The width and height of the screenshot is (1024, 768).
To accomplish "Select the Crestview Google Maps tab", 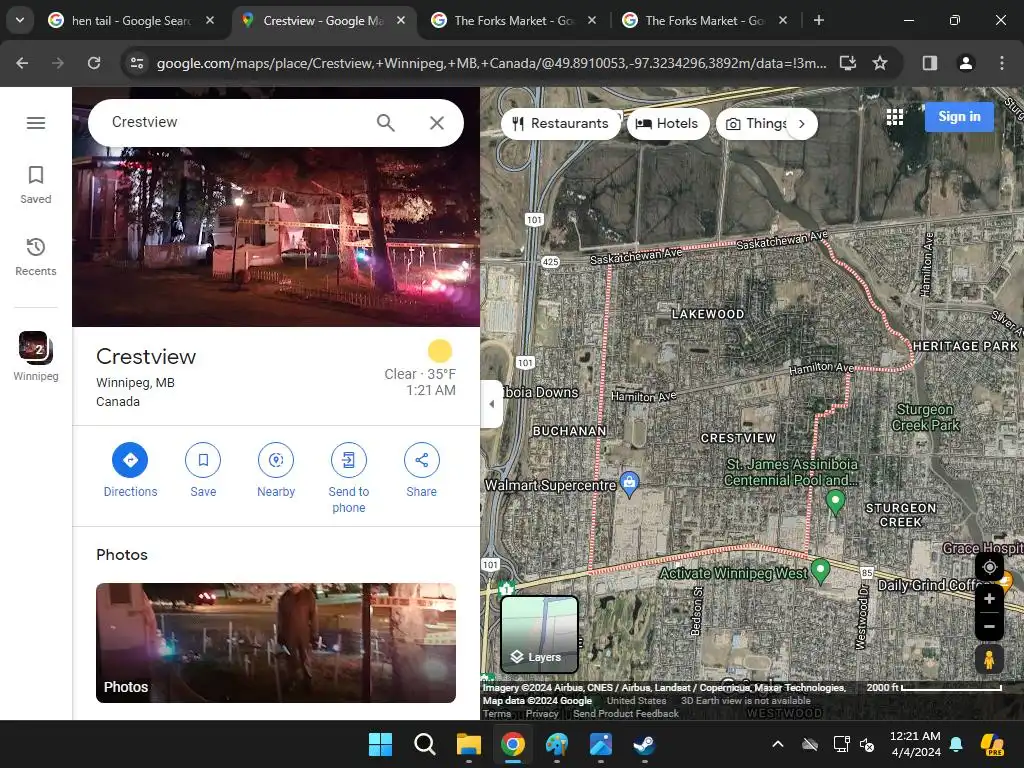I will click(x=323, y=21).
